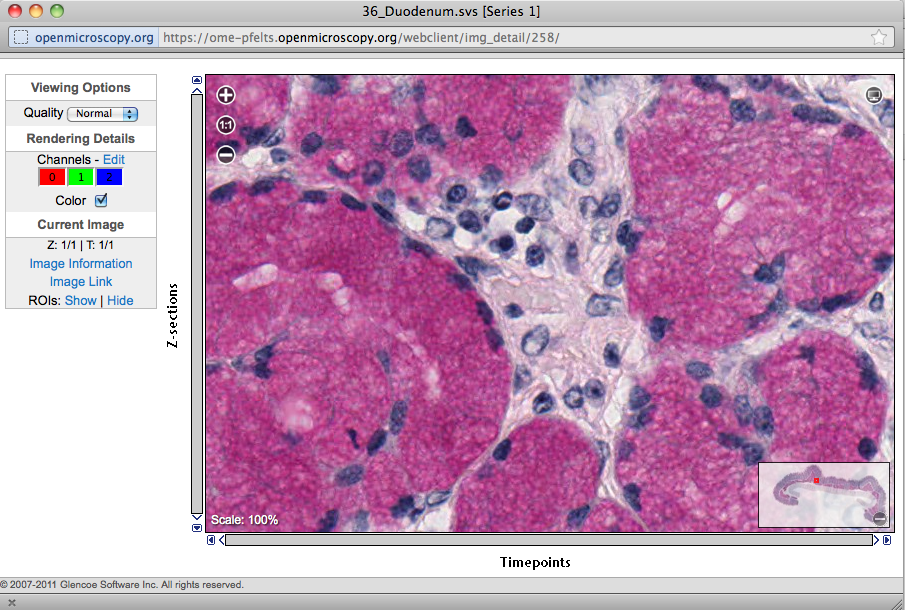
Task: Jump to last Z-section bottom icon
Action: 197,527
